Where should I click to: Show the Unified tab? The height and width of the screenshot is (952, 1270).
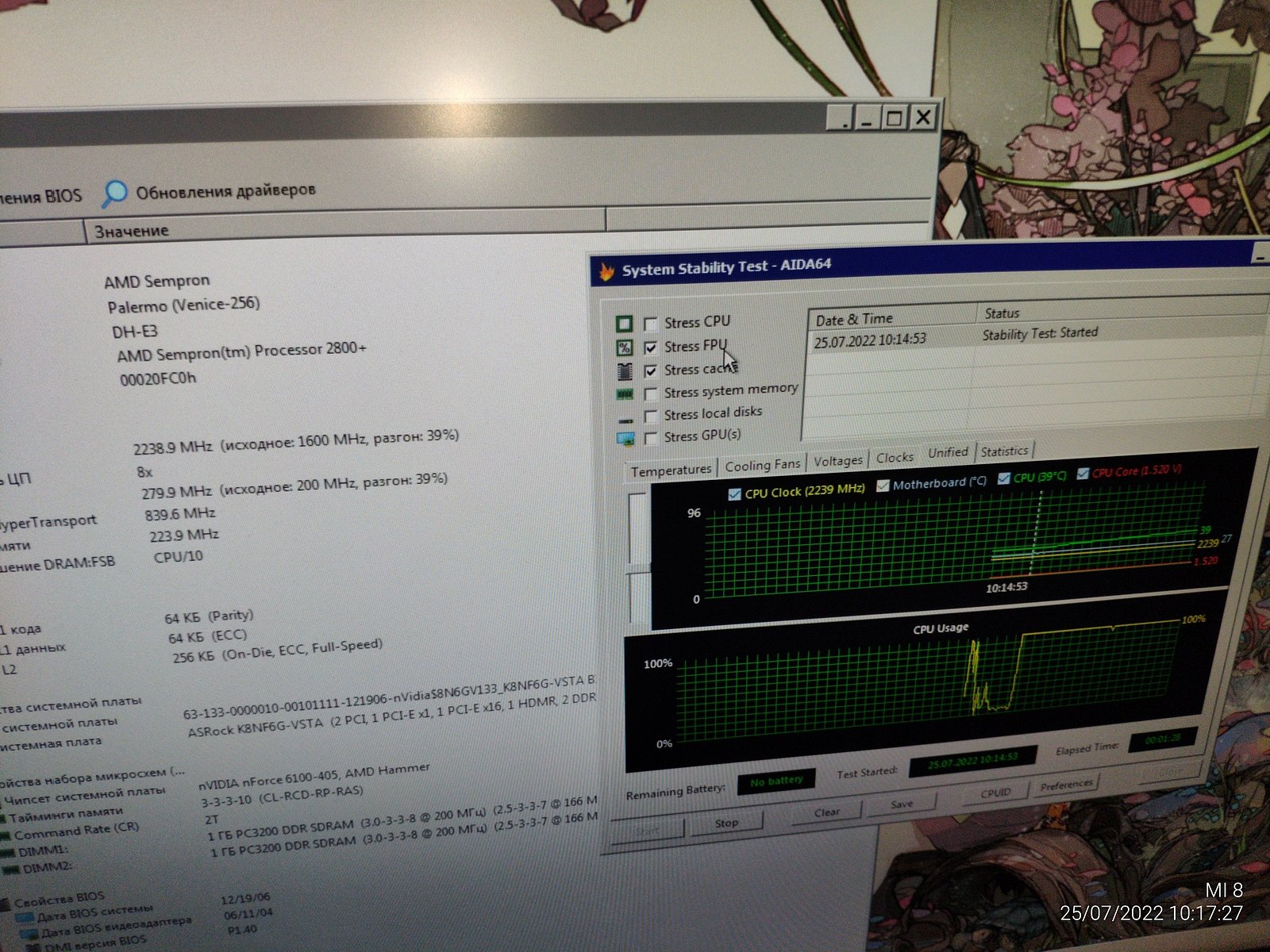pos(948,453)
